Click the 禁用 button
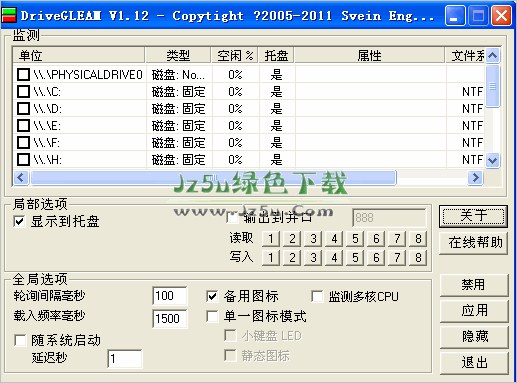This screenshot has width=517, height=383. (x=474, y=285)
